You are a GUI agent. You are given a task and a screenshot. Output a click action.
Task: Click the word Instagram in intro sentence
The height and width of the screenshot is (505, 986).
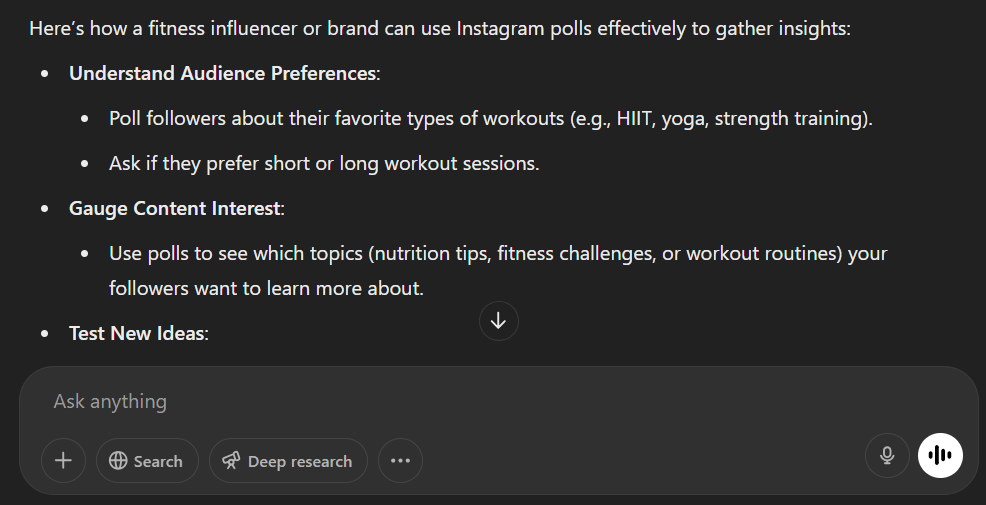click(x=500, y=29)
